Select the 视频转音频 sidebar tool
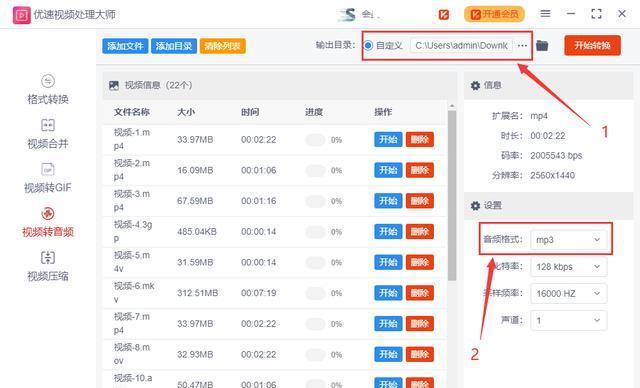This screenshot has width=640, height=388. (x=48, y=222)
